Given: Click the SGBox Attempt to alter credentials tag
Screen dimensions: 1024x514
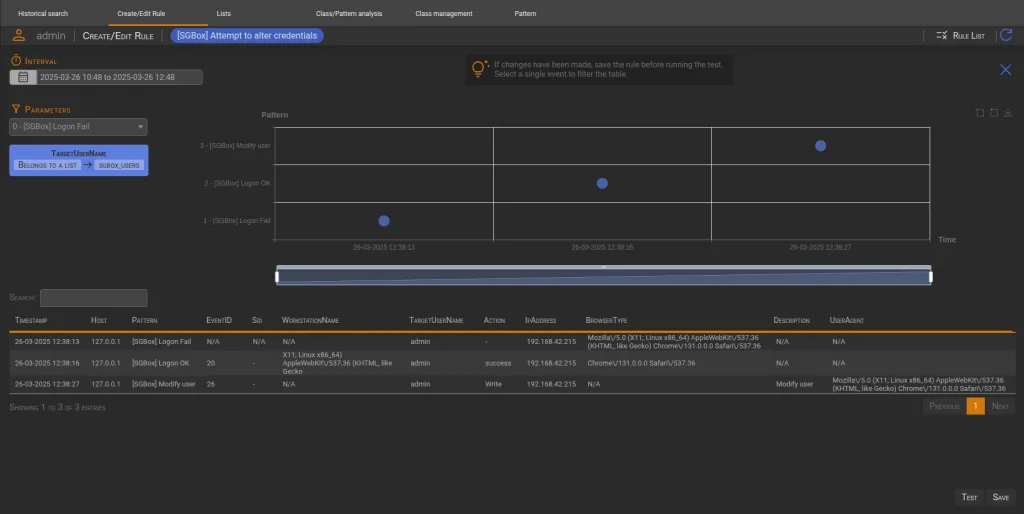Looking at the screenshot, I should (x=247, y=36).
